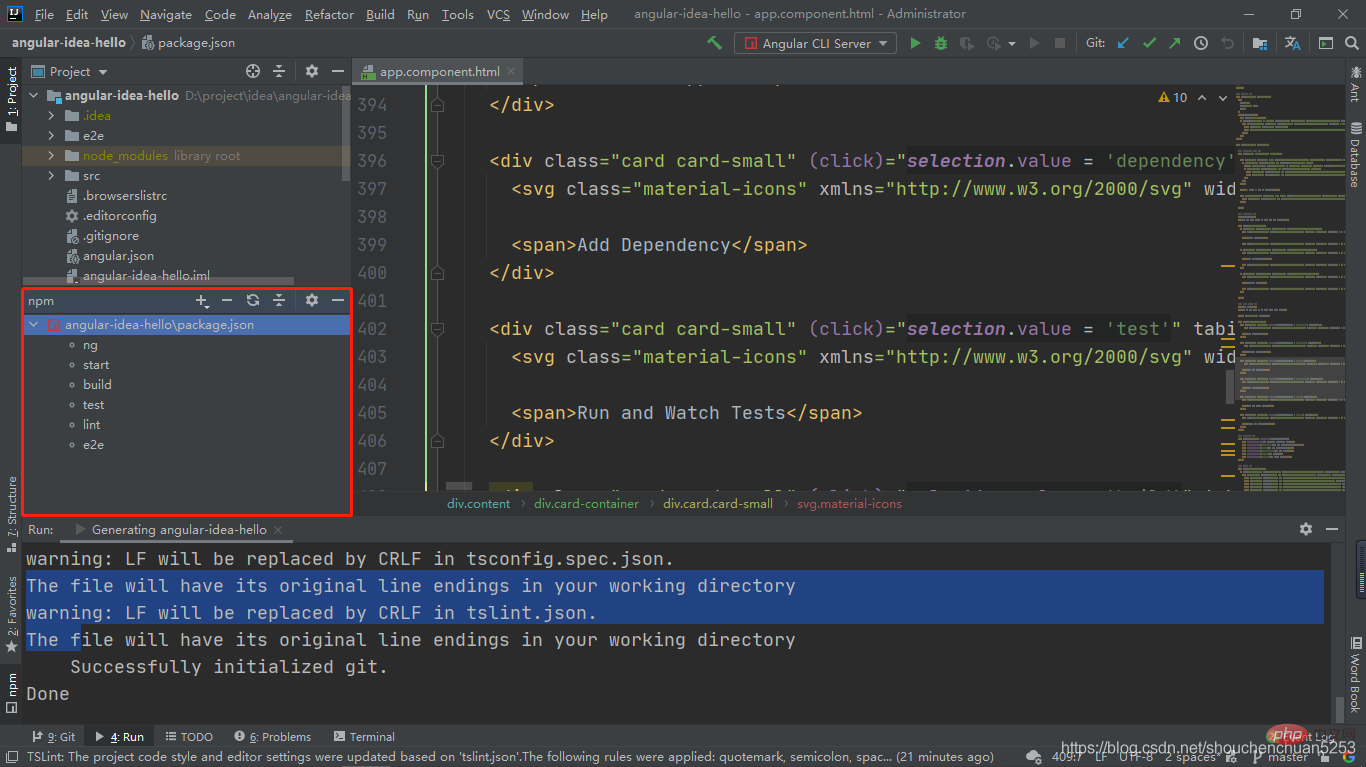Go to next highlighted error arrow
This screenshot has height=767, width=1366.
point(1223,97)
